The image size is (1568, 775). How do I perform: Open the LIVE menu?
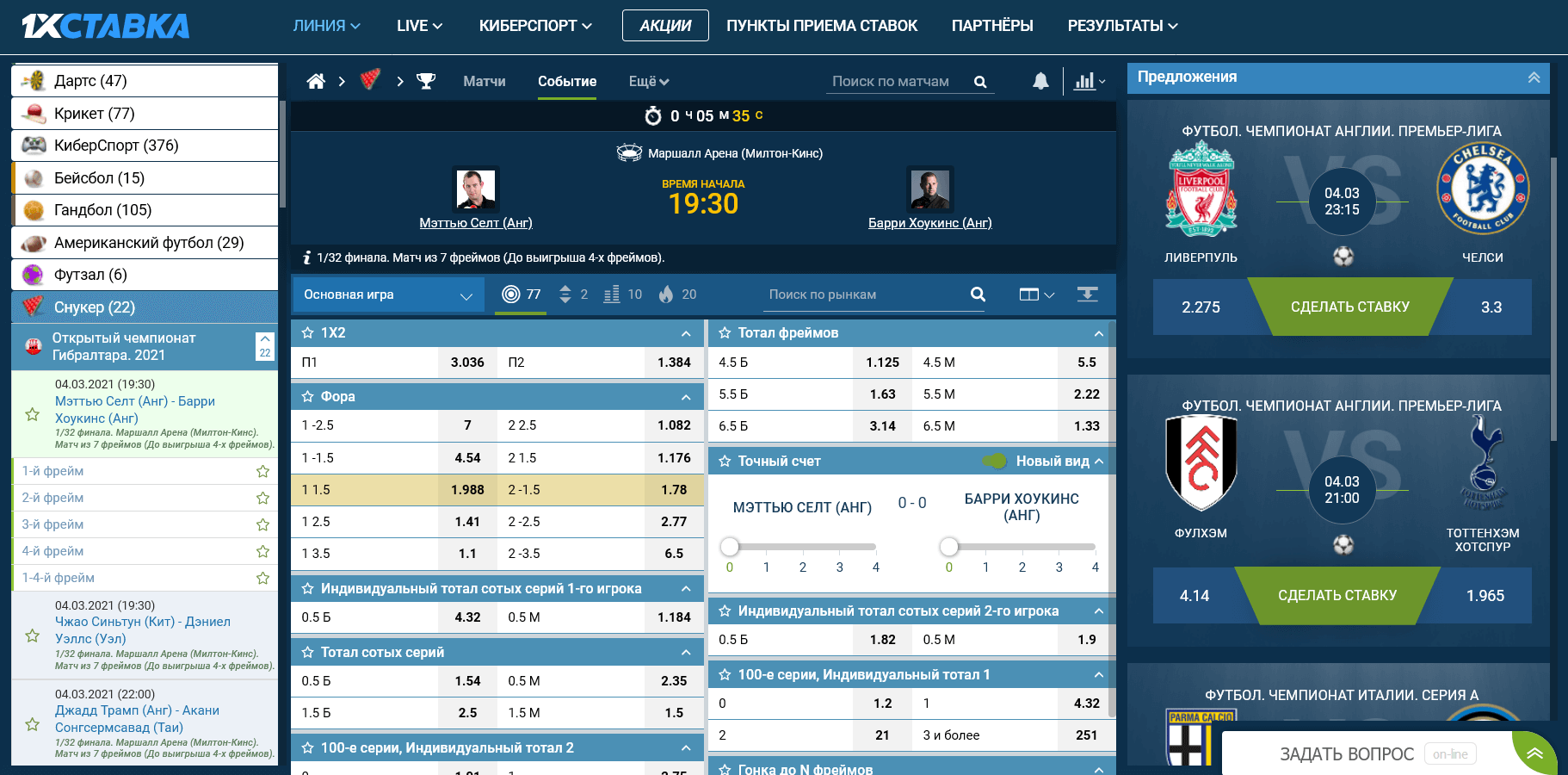click(x=419, y=26)
